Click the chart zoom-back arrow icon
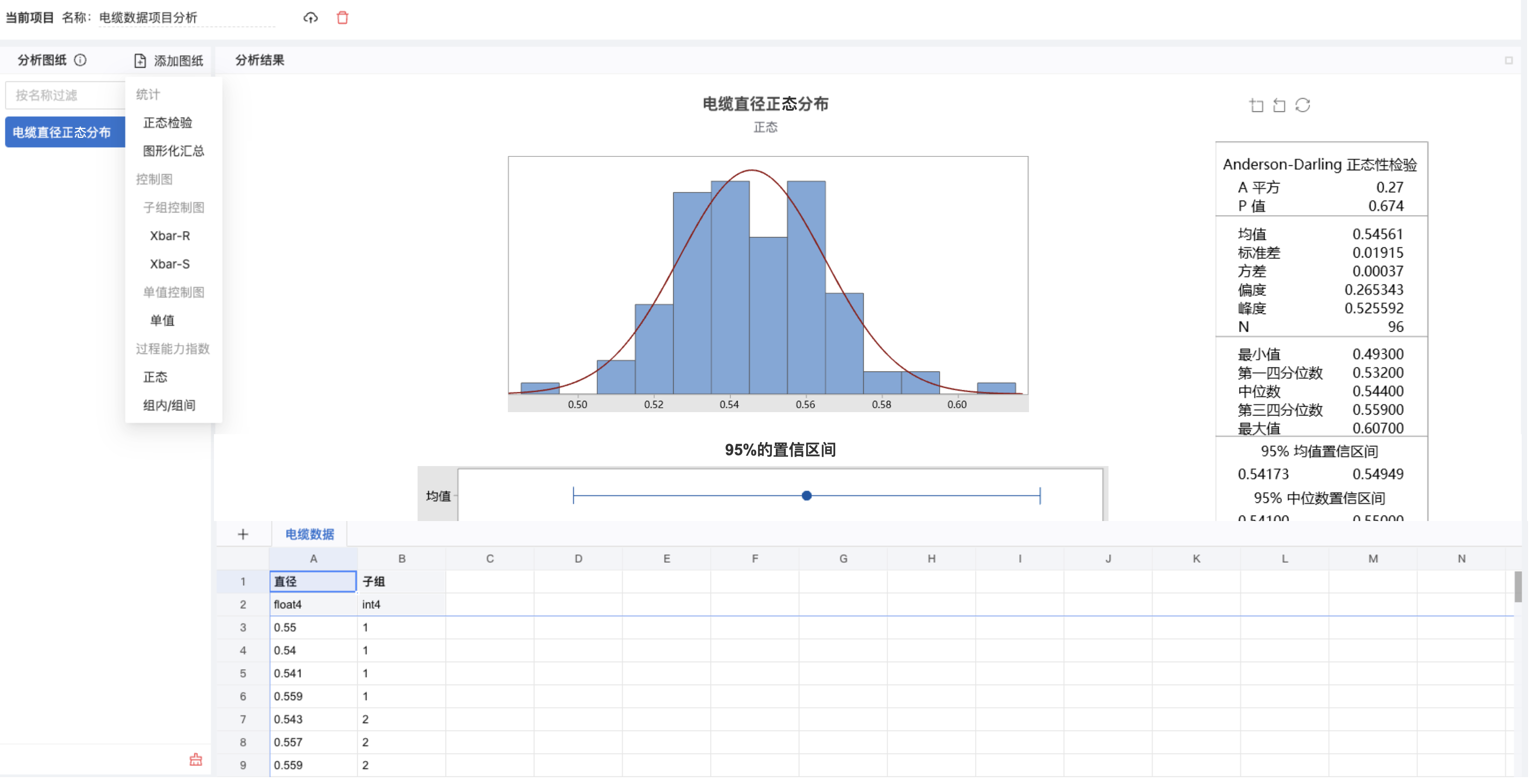The image size is (1531, 784). pyautogui.click(x=1279, y=105)
